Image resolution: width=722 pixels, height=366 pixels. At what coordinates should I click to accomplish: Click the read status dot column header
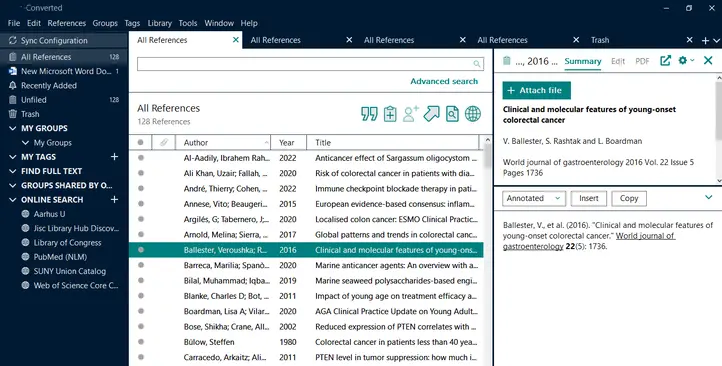[140, 142]
